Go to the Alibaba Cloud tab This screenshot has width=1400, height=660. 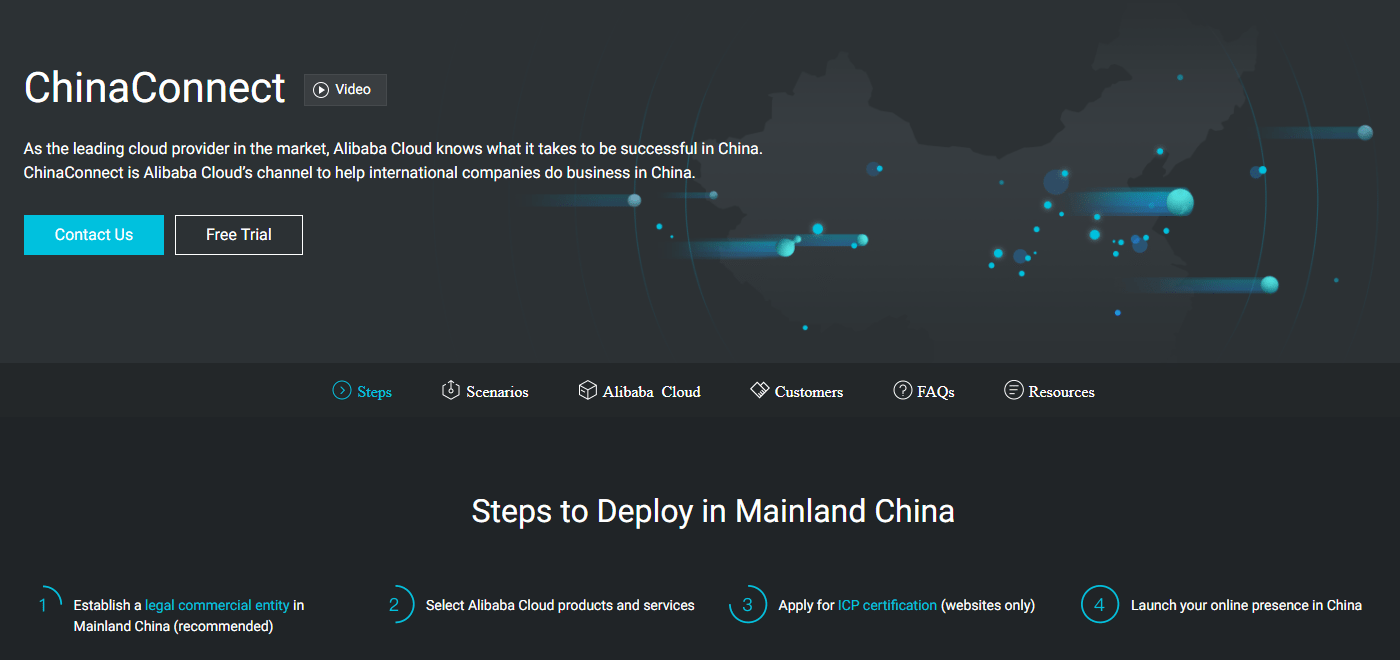[640, 391]
